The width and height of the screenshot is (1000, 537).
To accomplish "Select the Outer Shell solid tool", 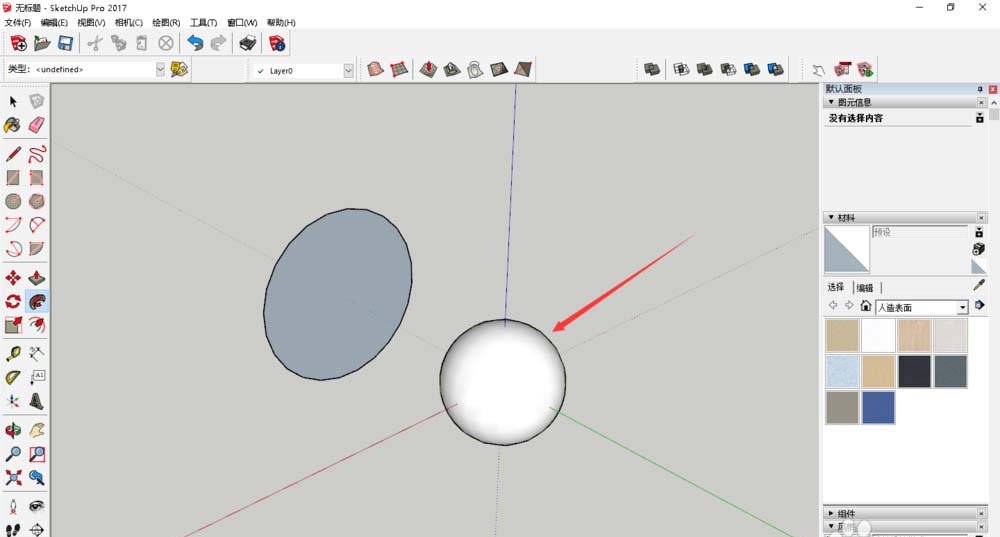I will pyautogui.click(x=651, y=69).
